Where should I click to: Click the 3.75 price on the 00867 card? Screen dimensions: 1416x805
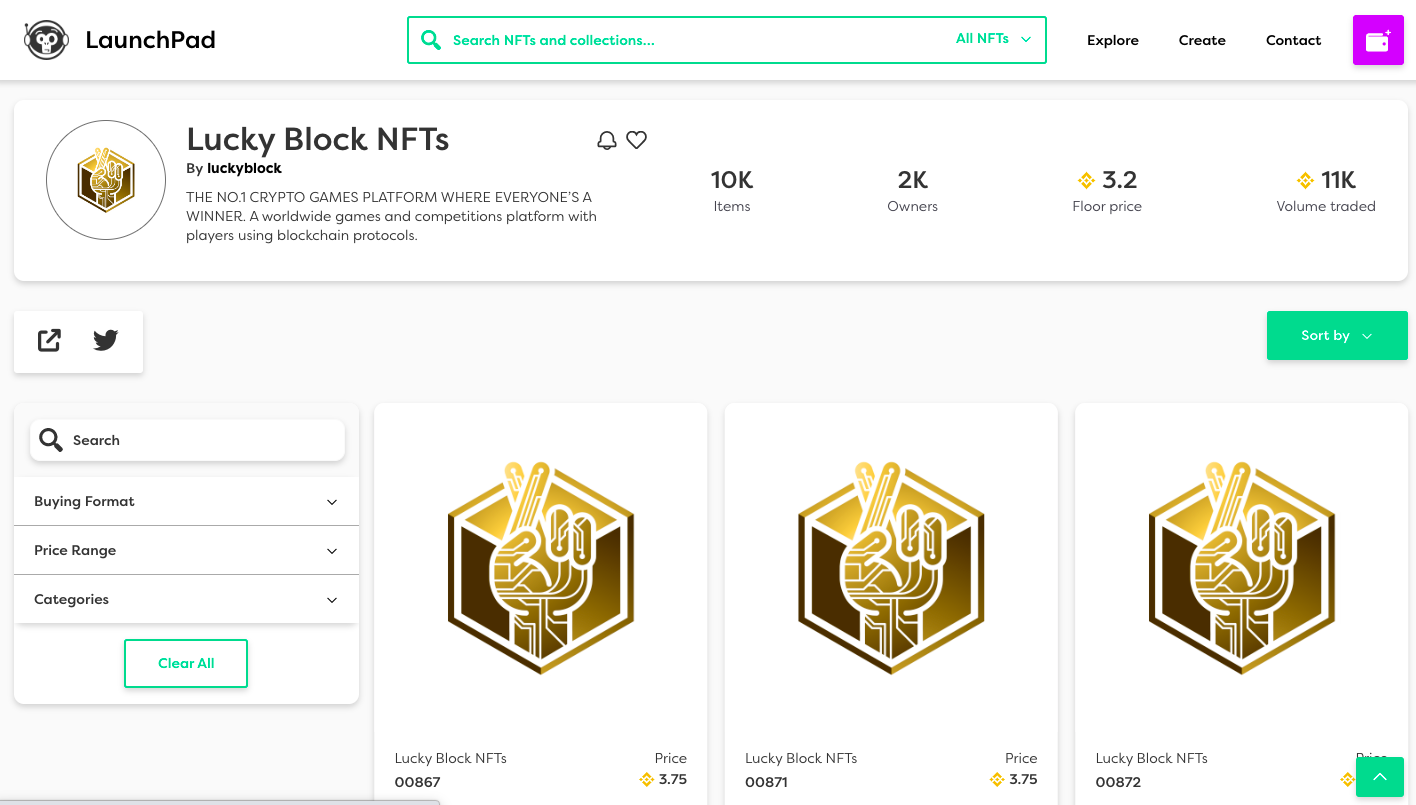[673, 779]
